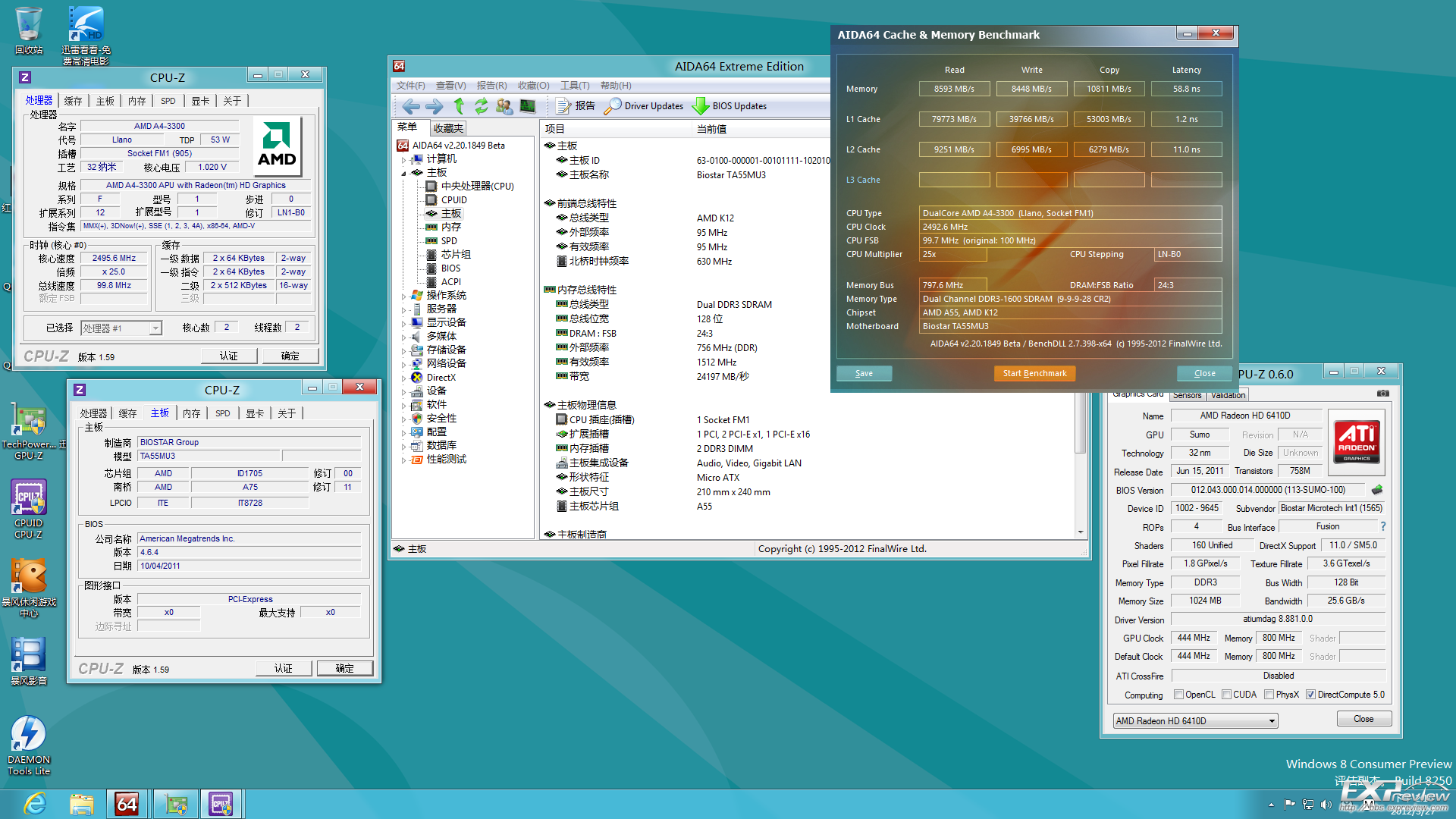Open the 处理器 #1 selection dropdown in CPU-Z
Screen dimensions: 1456x819
pos(121,328)
